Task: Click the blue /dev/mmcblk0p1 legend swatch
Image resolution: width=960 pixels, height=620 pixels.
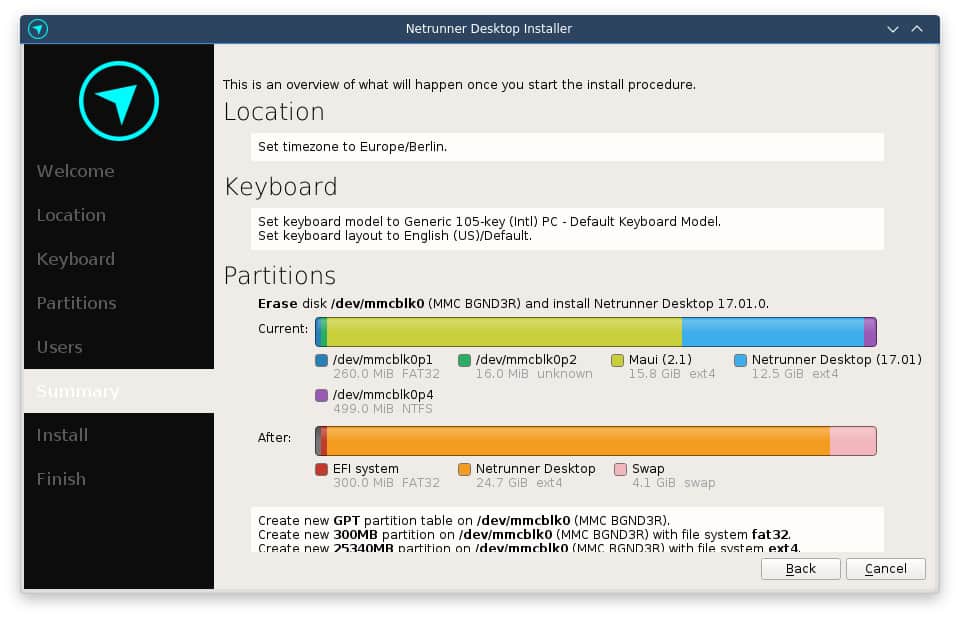Action: pos(321,360)
